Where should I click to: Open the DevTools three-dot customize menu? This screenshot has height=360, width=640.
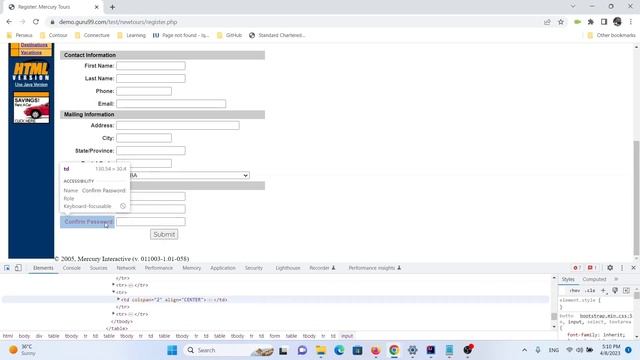[x=622, y=268]
